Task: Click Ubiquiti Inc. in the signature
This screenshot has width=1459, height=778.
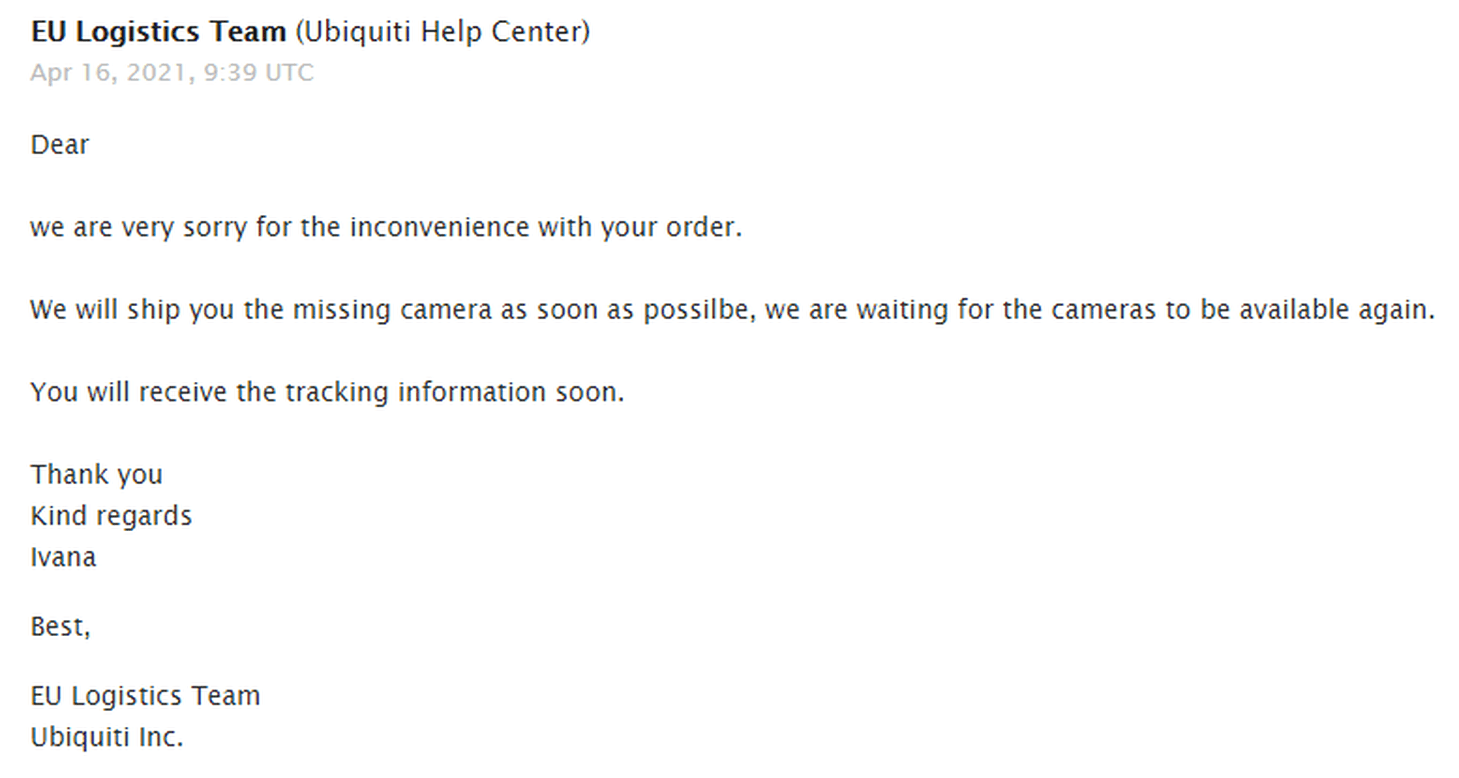Action: pyautogui.click(x=107, y=738)
